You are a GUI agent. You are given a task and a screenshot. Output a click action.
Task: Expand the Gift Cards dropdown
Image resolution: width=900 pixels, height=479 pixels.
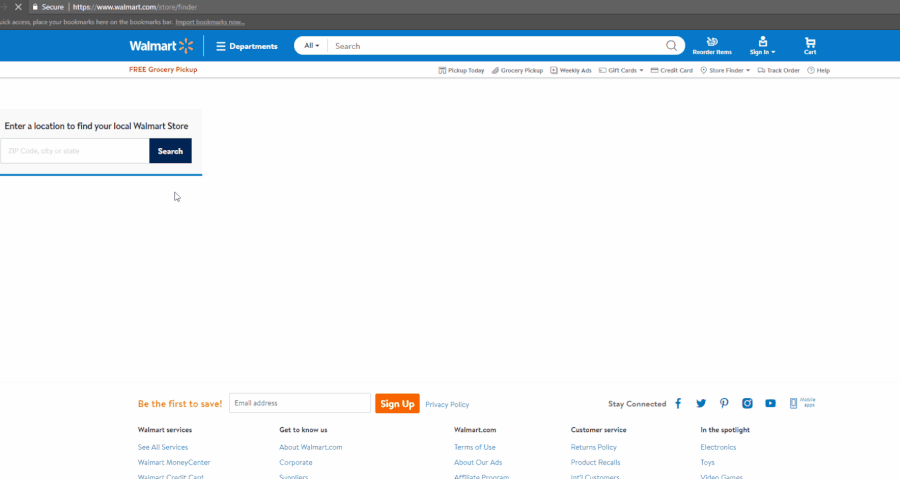tap(621, 71)
